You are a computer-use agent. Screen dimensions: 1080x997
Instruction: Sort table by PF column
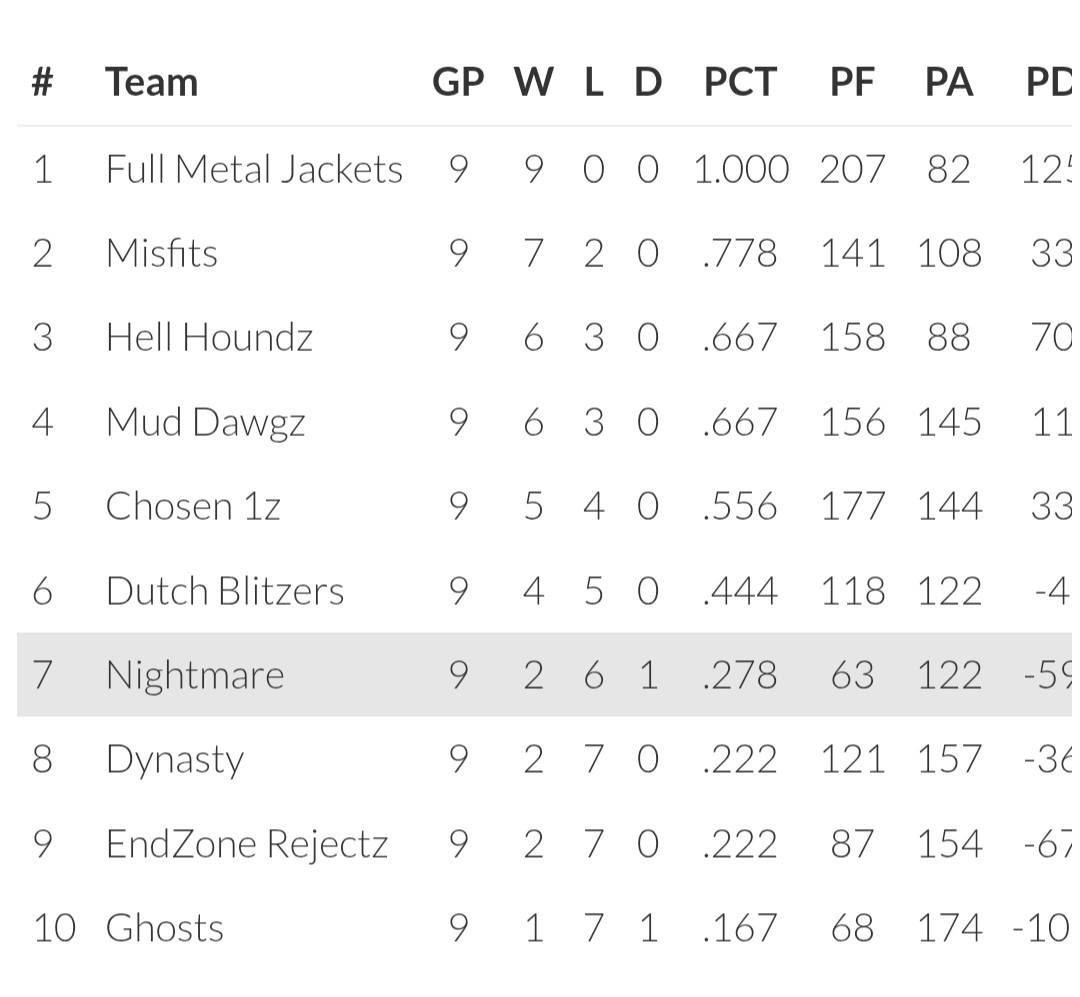[852, 82]
